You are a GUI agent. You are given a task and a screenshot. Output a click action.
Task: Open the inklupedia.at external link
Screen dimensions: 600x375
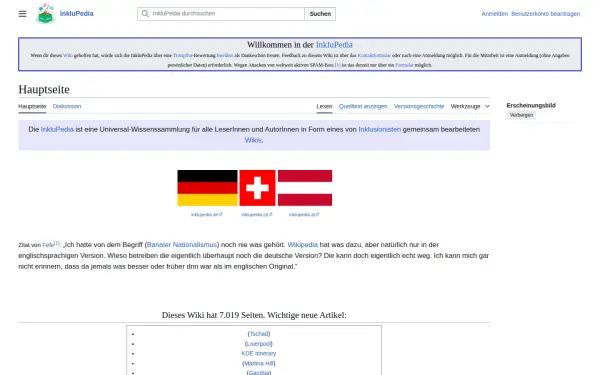click(304, 215)
